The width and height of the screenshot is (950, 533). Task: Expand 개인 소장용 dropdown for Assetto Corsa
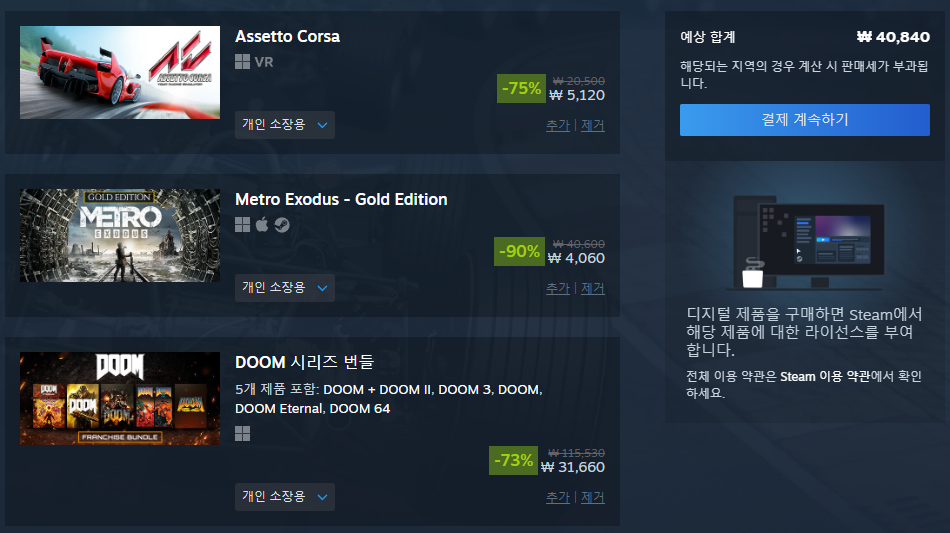pos(285,125)
